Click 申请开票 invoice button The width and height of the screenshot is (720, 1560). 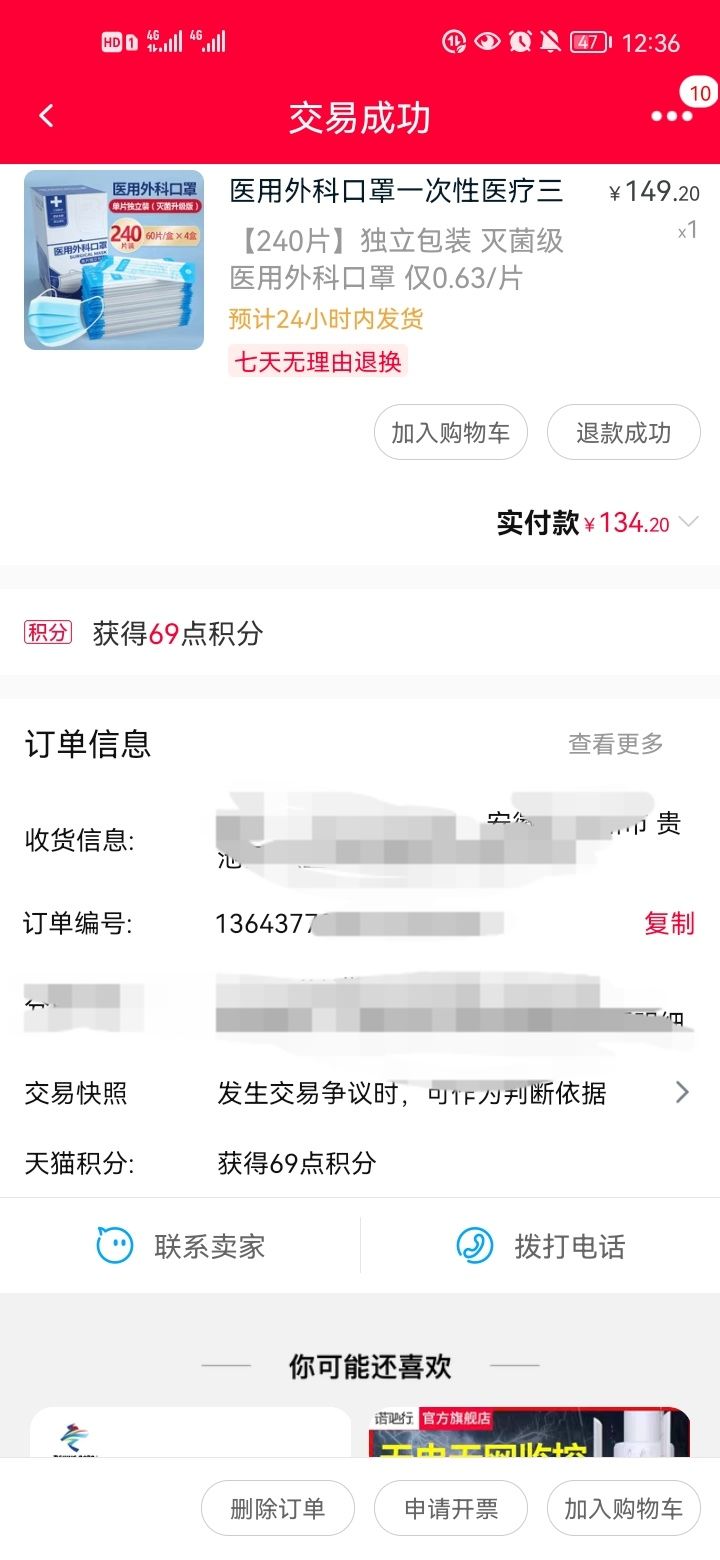[451, 1508]
